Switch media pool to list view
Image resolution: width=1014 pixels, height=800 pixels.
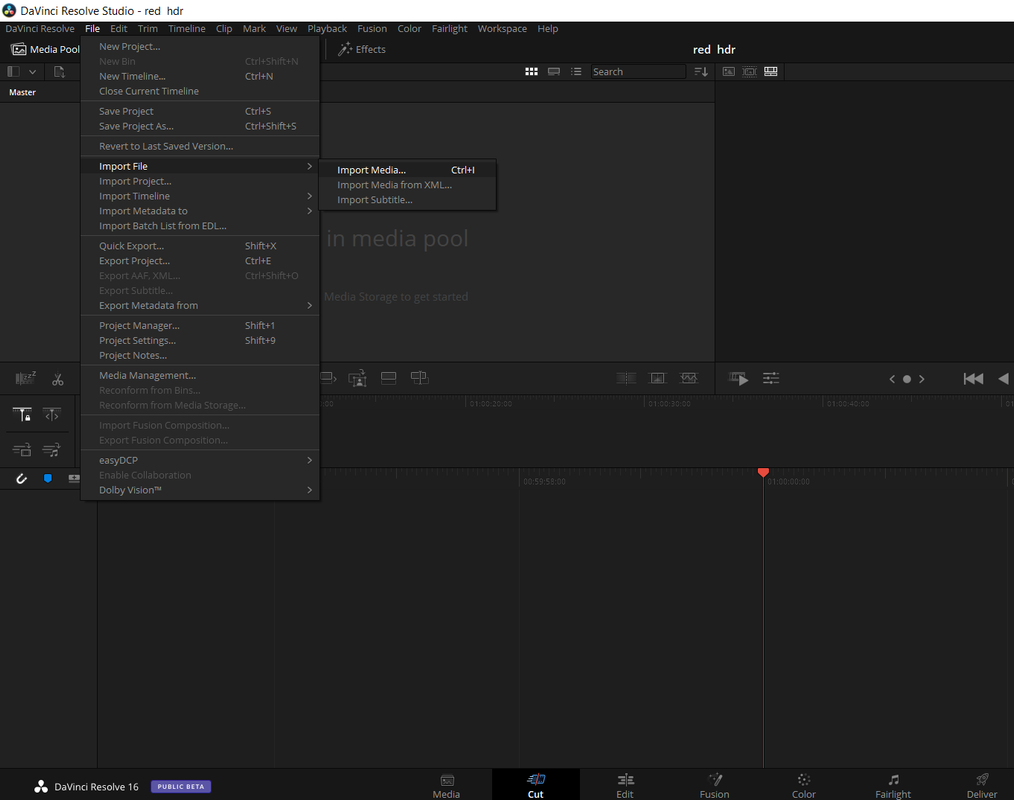point(576,72)
